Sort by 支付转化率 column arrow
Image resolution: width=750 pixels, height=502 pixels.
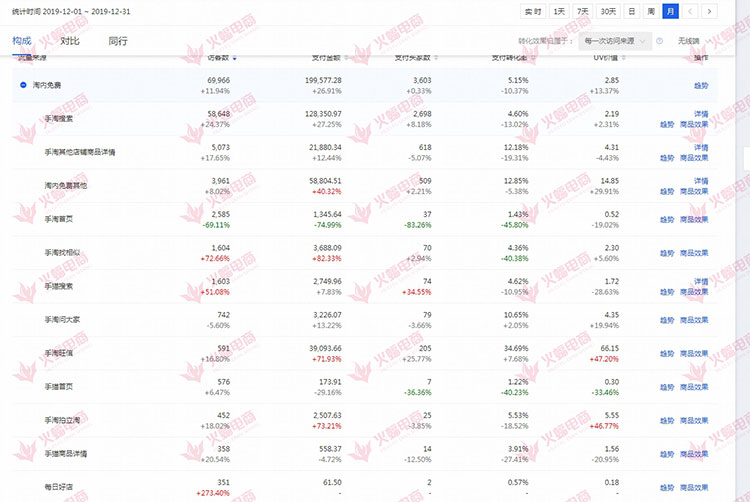pos(532,58)
